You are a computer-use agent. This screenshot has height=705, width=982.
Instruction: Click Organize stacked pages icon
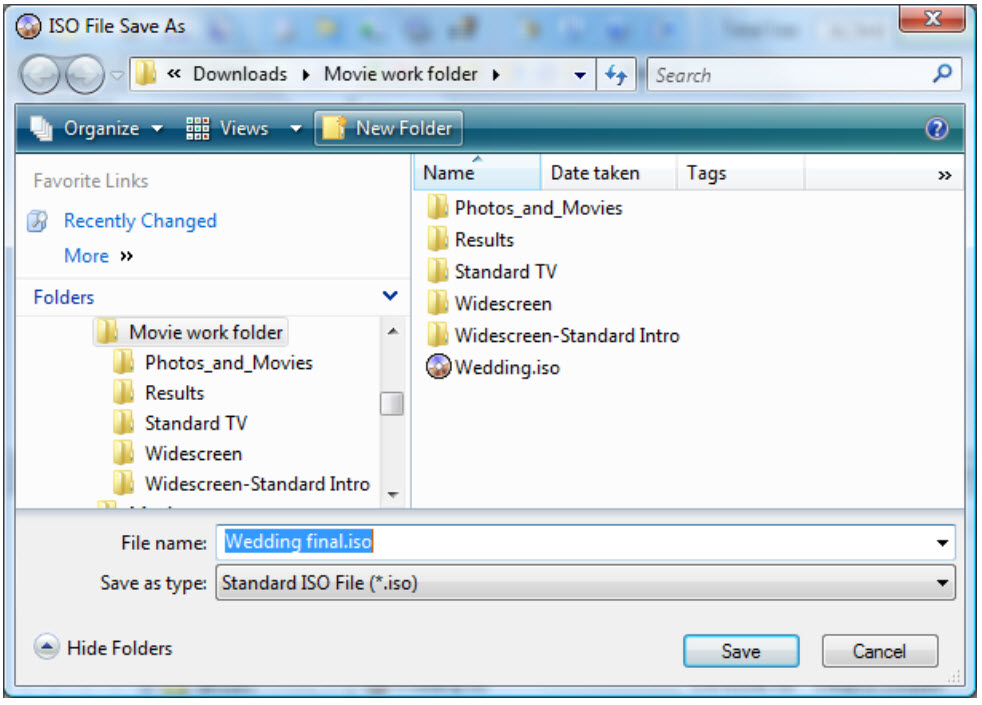tap(42, 128)
